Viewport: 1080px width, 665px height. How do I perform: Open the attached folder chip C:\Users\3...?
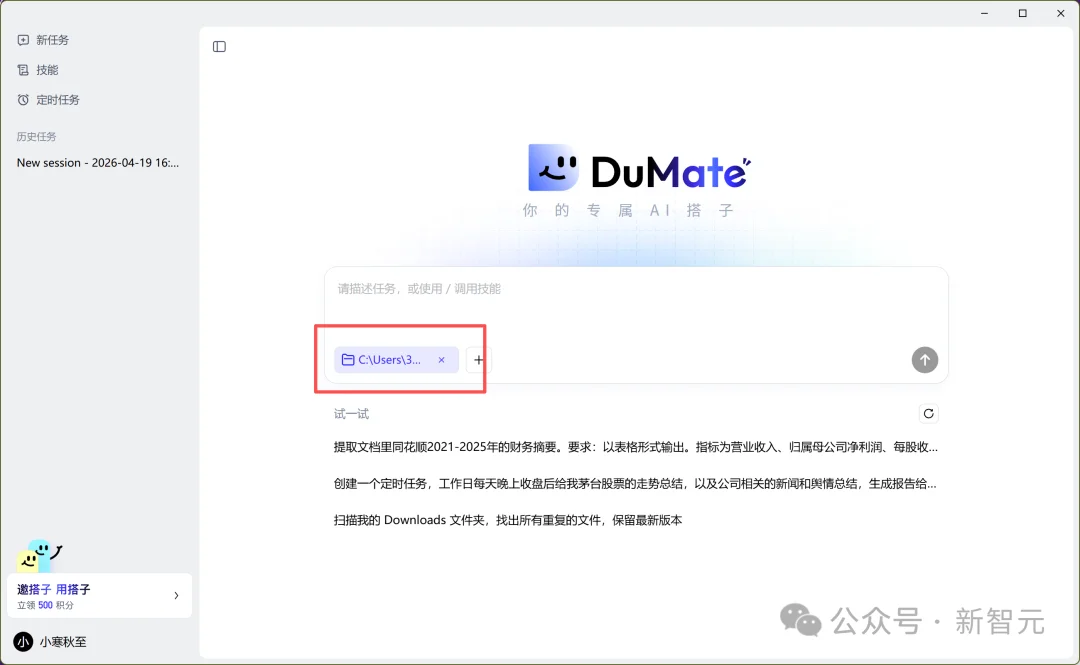pyautogui.click(x=390, y=360)
